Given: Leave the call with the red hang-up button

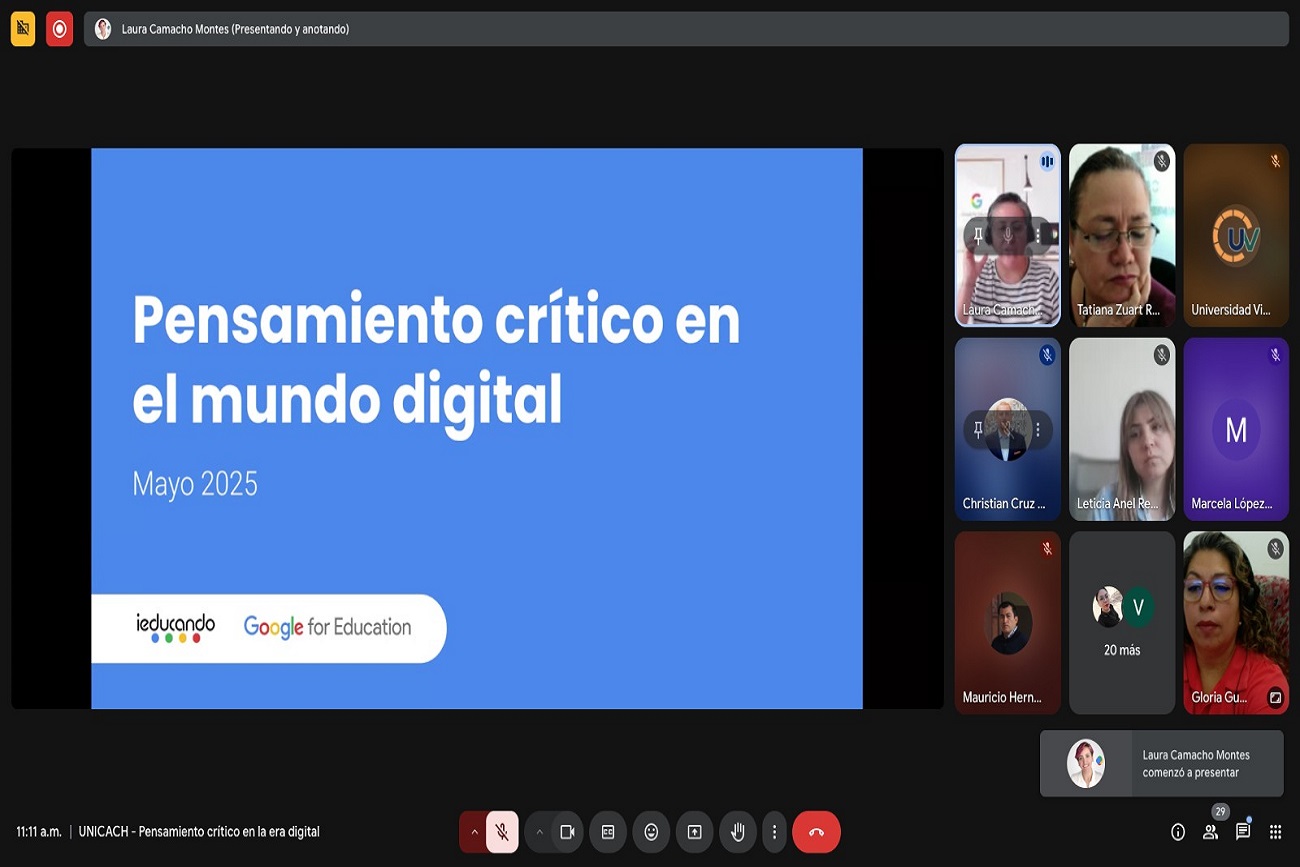Looking at the screenshot, I should [x=816, y=832].
